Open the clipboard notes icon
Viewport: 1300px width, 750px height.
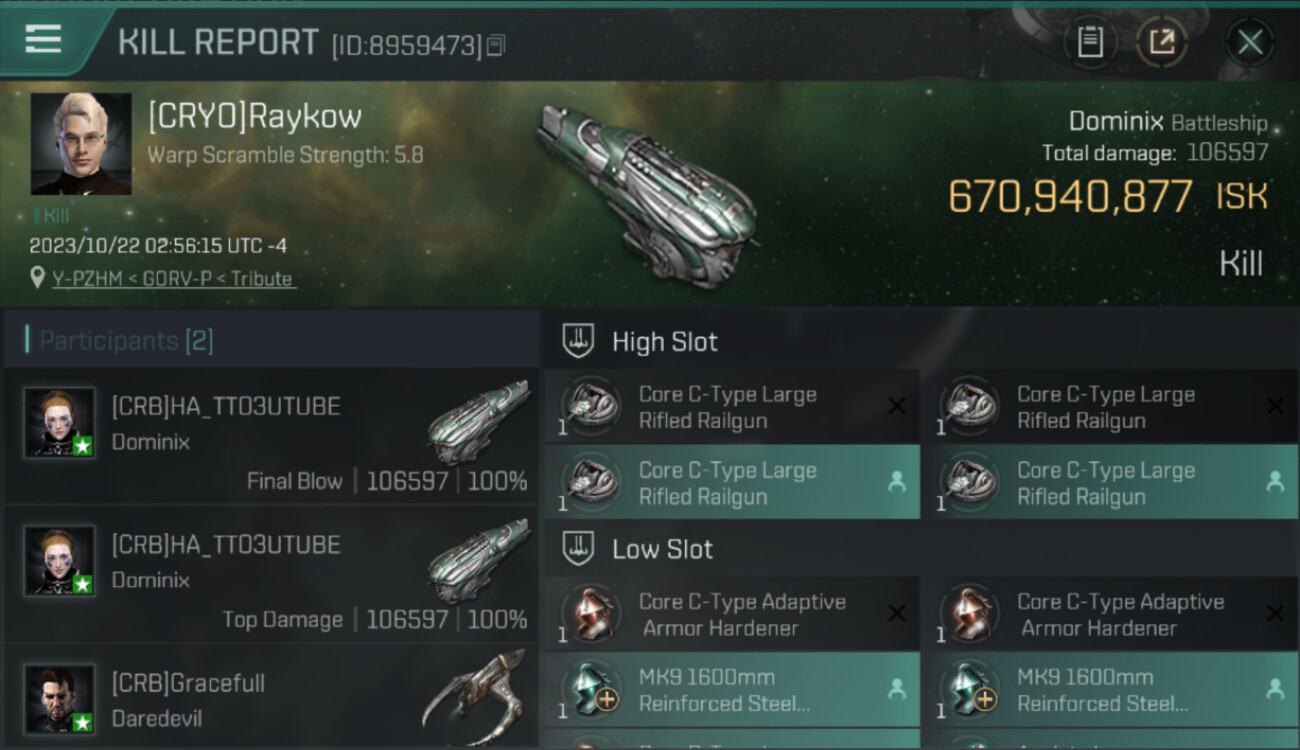(1090, 42)
